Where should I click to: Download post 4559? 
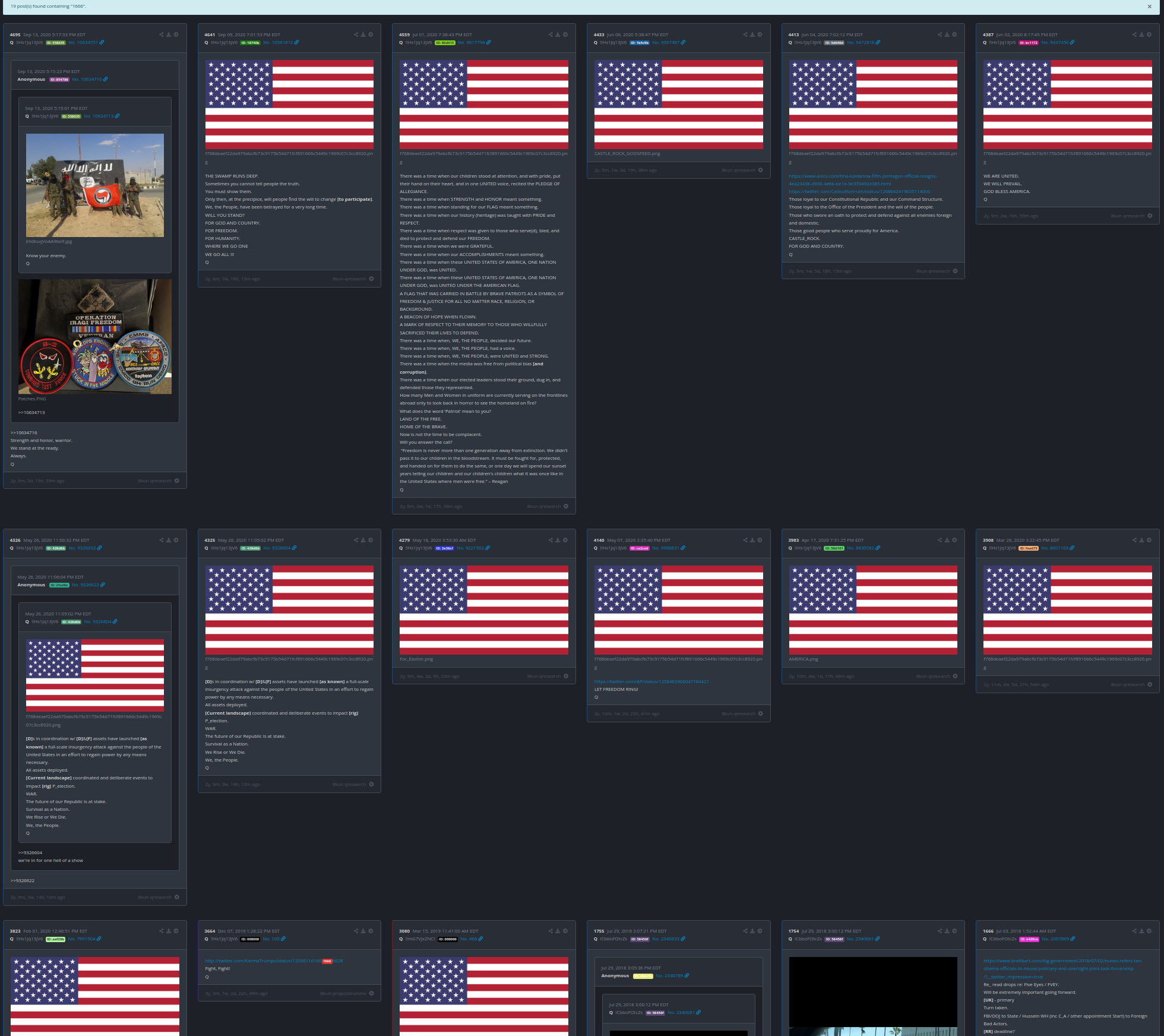tap(558, 34)
